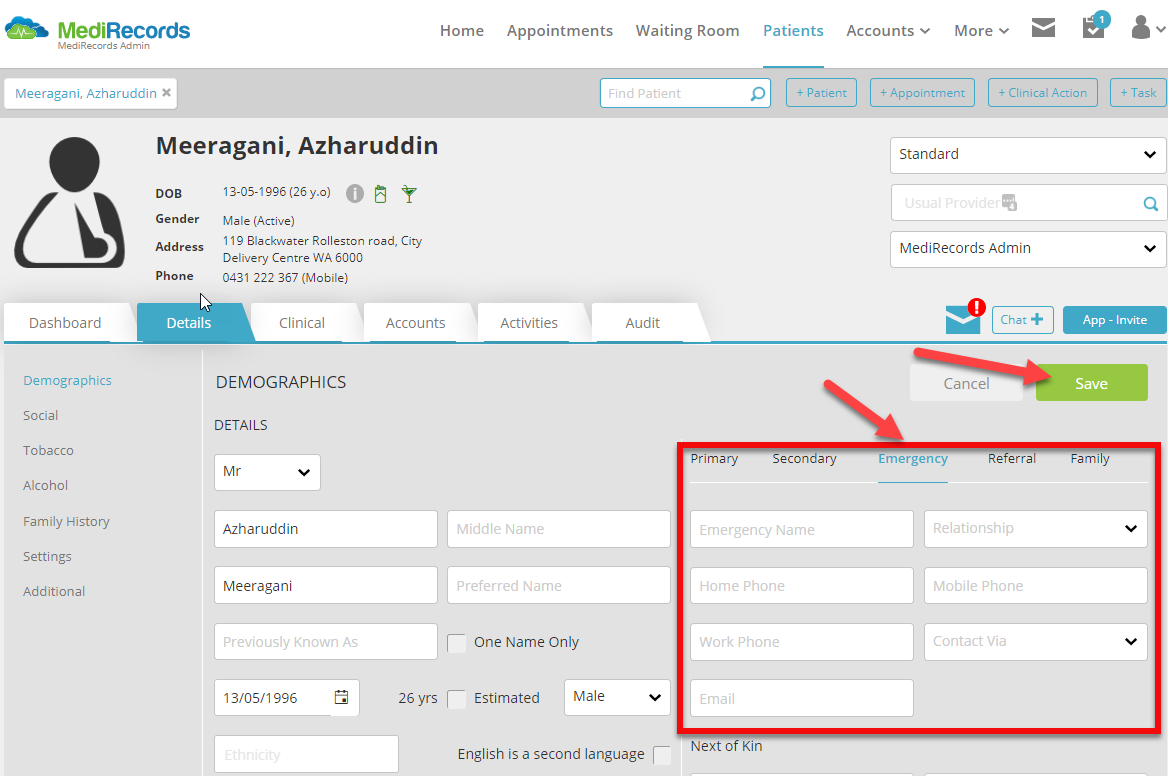Click the green medication bottle icon
The height and width of the screenshot is (776, 1168).
click(x=381, y=194)
